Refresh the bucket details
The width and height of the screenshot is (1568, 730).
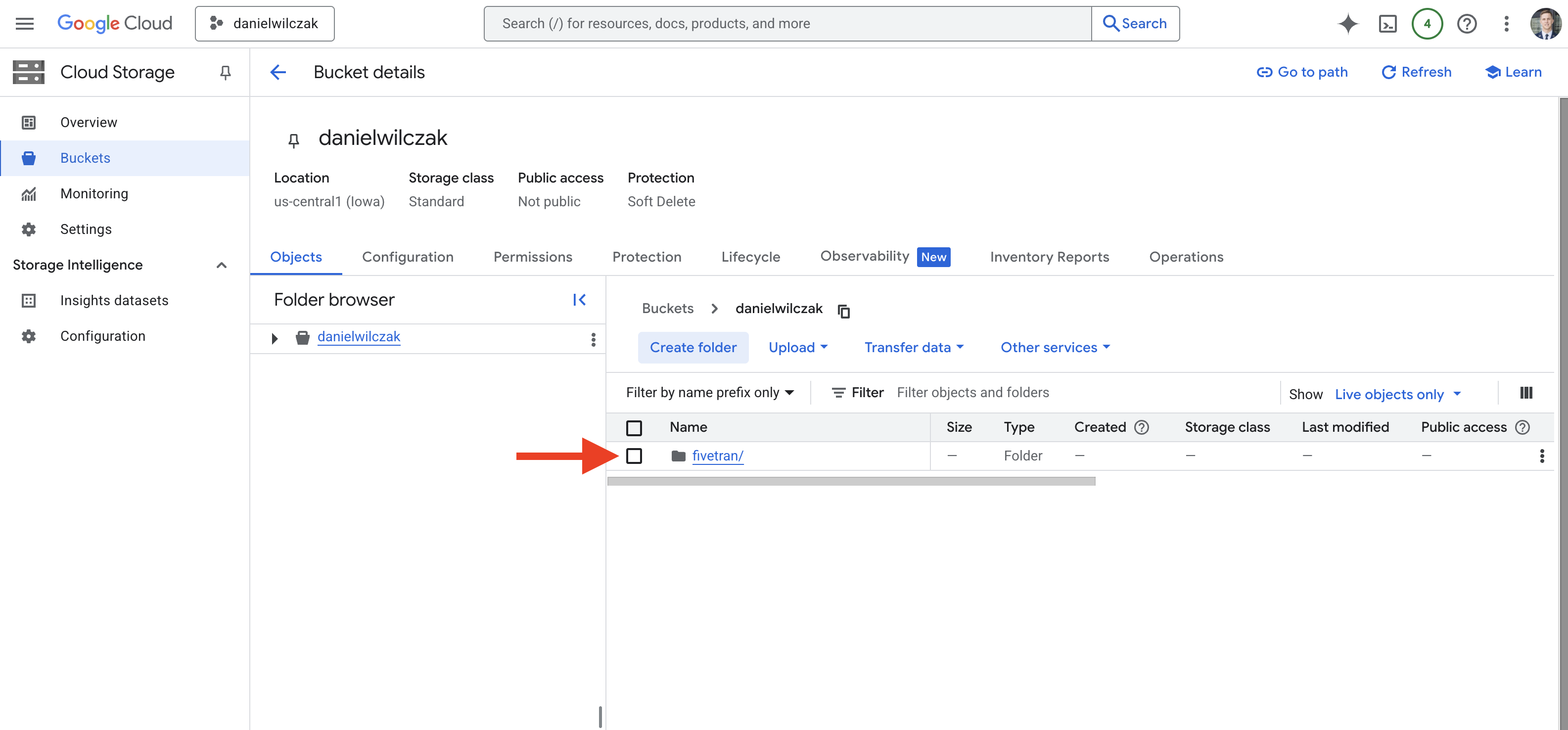(x=1417, y=72)
